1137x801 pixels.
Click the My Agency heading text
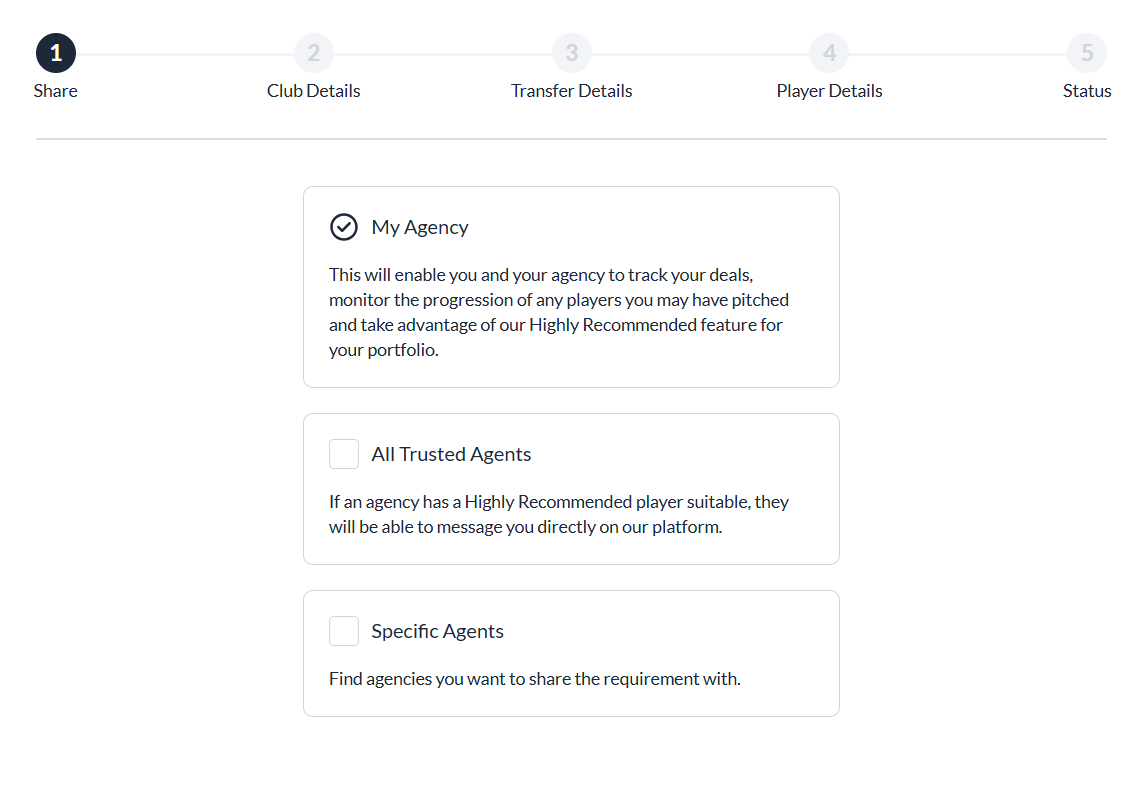[420, 228]
